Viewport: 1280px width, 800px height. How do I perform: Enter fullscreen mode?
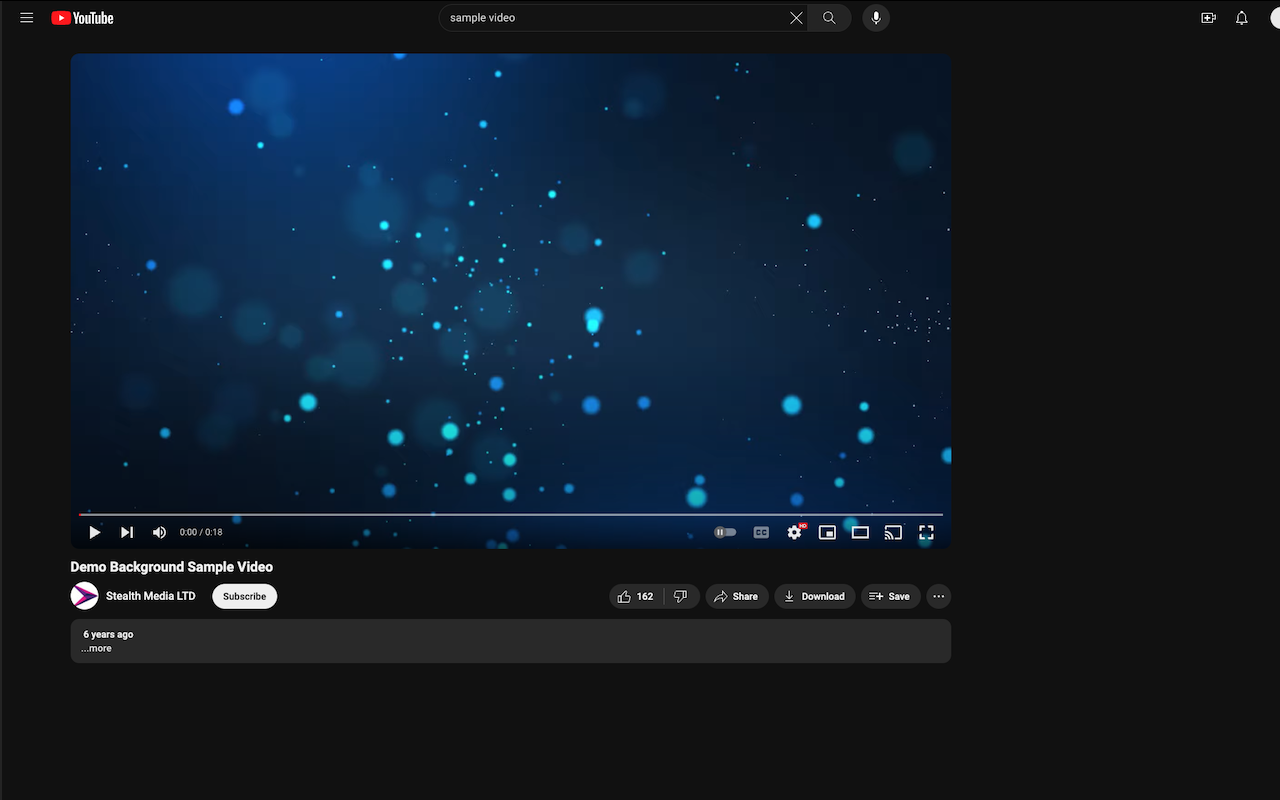coord(926,532)
